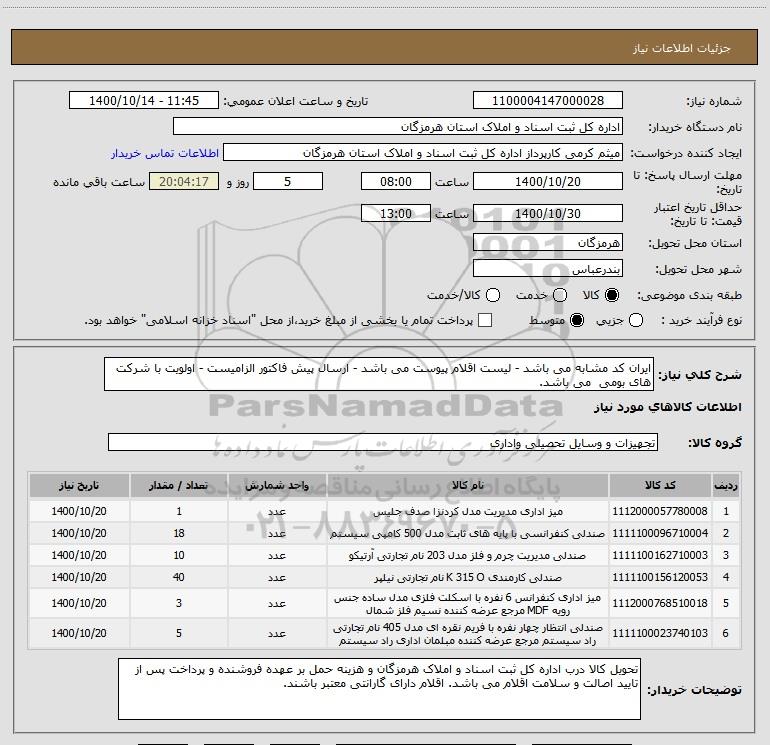Click item name میز اداری مدیریت مدل کردنزا
The height and width of the screenshot is (745, 770).
pos(468,512)
